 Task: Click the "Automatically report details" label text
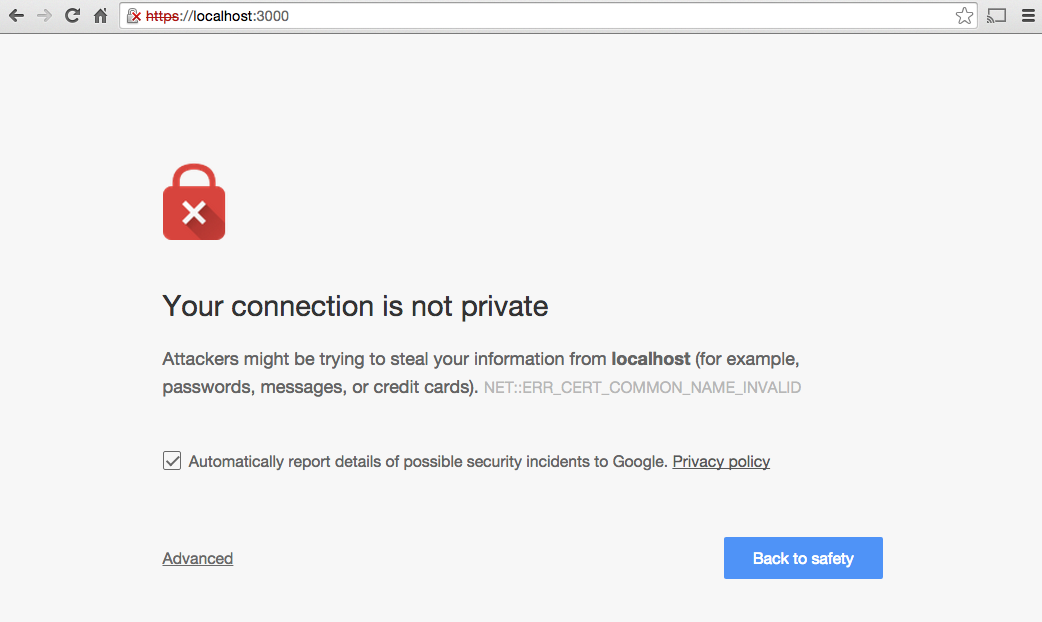click(427, 461)
